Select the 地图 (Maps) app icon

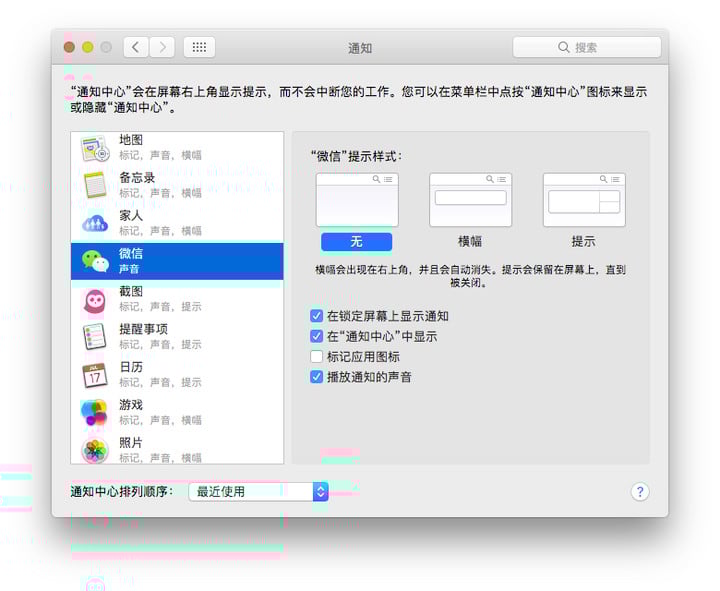coord(95,148)
